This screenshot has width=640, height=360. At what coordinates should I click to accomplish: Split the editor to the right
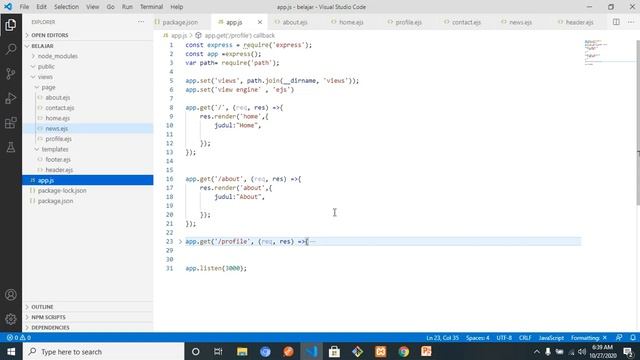(x=616, y=22)
